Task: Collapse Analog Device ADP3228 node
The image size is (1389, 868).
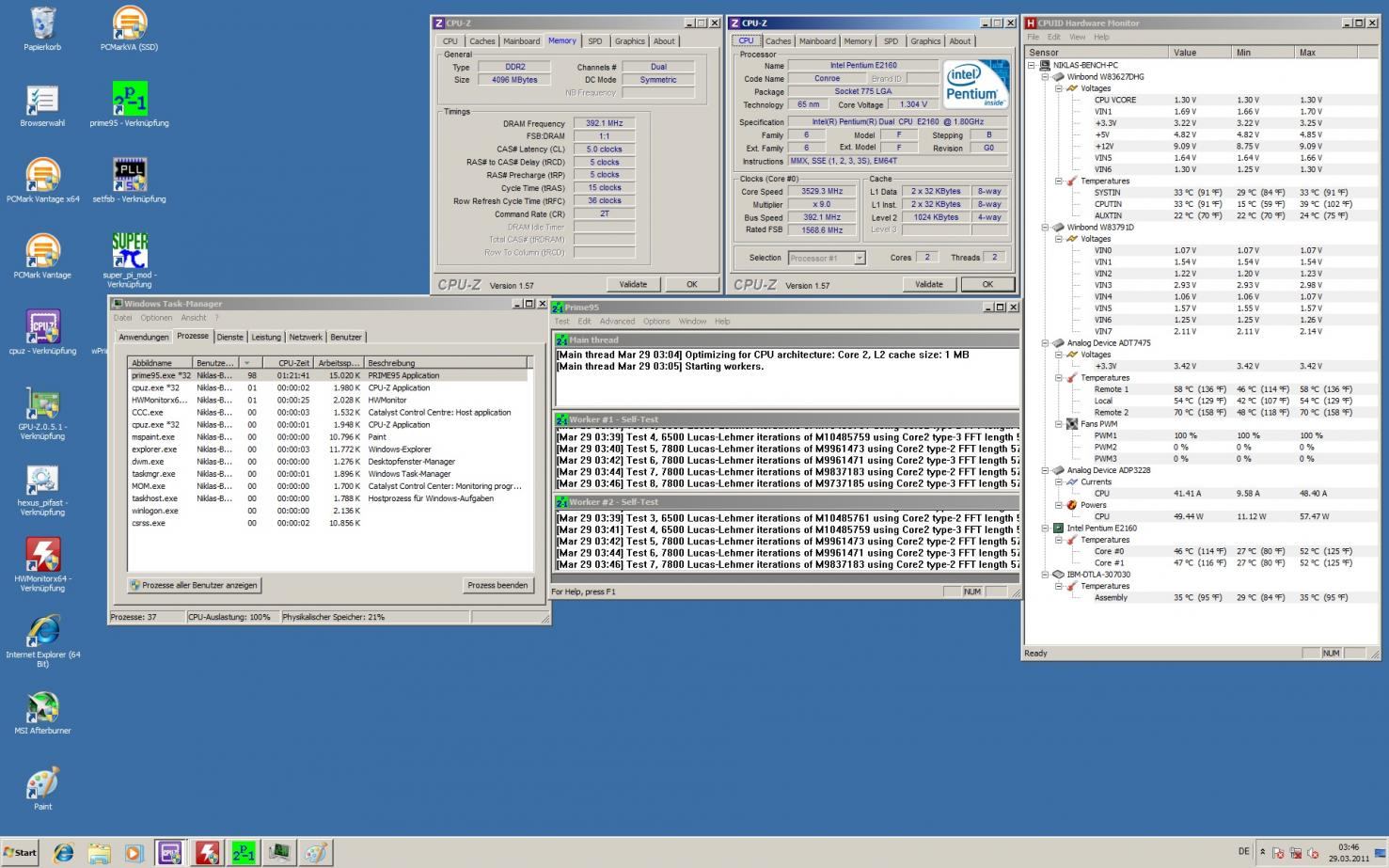Action: [1046, 470]
